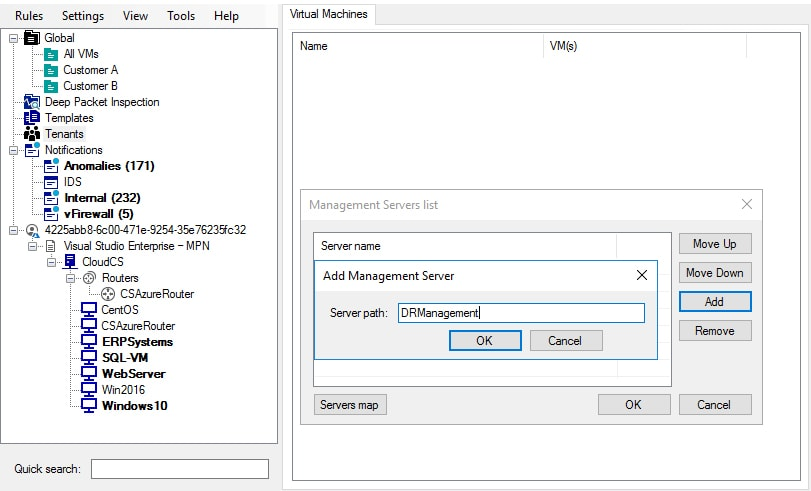
Task: Select the SQL-VM machine icon
Action: 89,358
